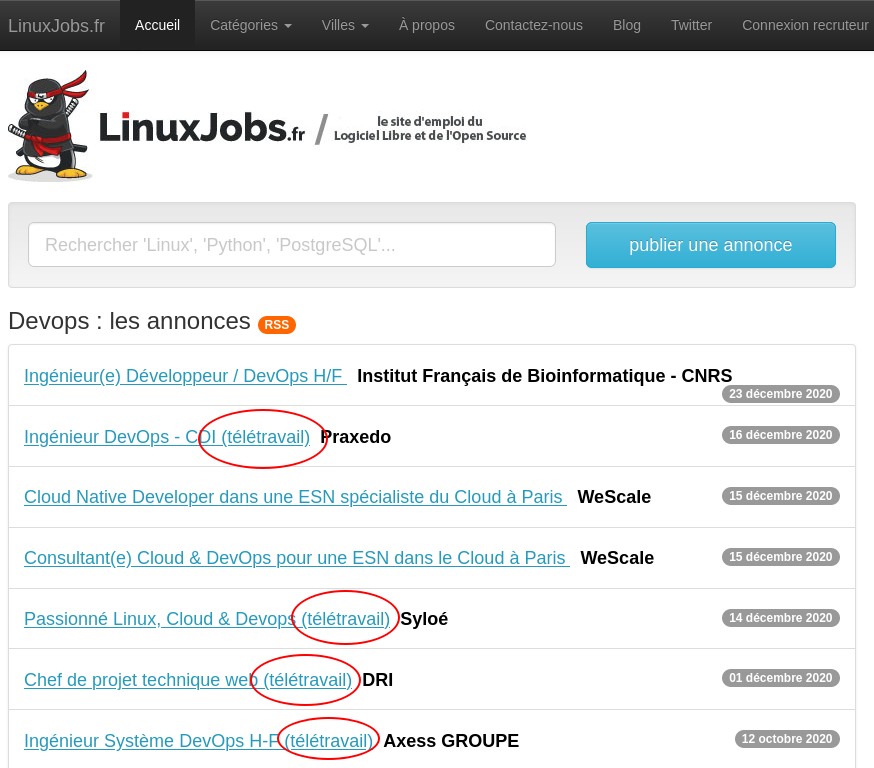The width and height of the screenshot is (874, 768).
Task: Open the Accueil nav tab
Action: [x=157, y=25]
